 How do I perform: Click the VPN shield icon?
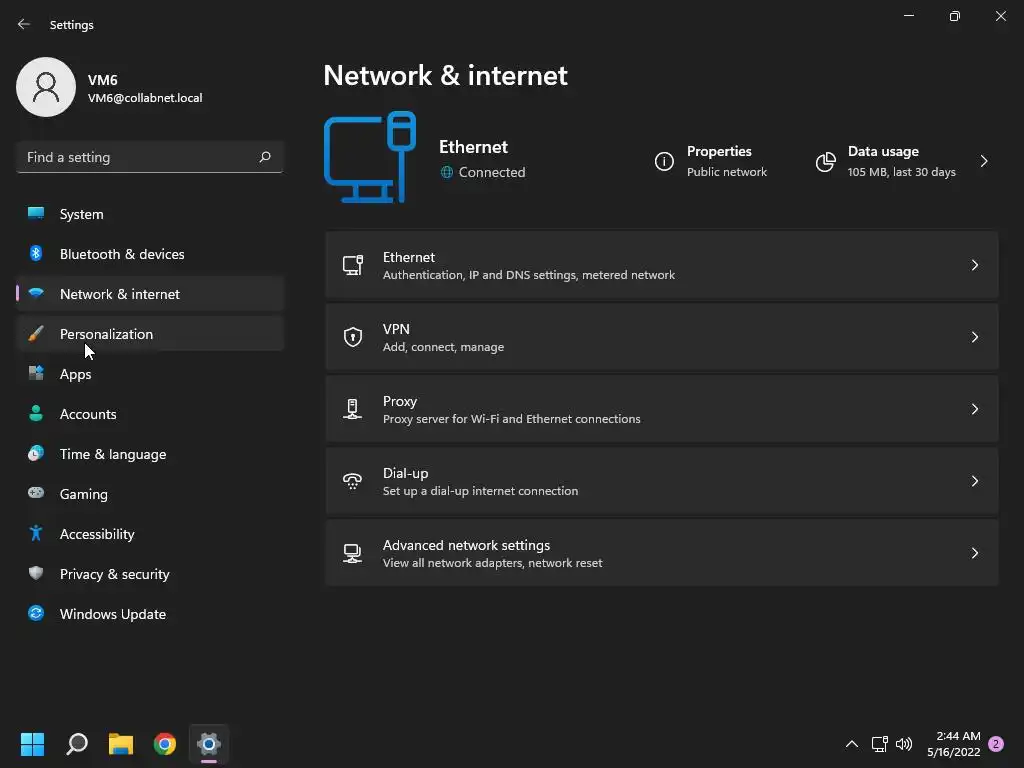352,337
